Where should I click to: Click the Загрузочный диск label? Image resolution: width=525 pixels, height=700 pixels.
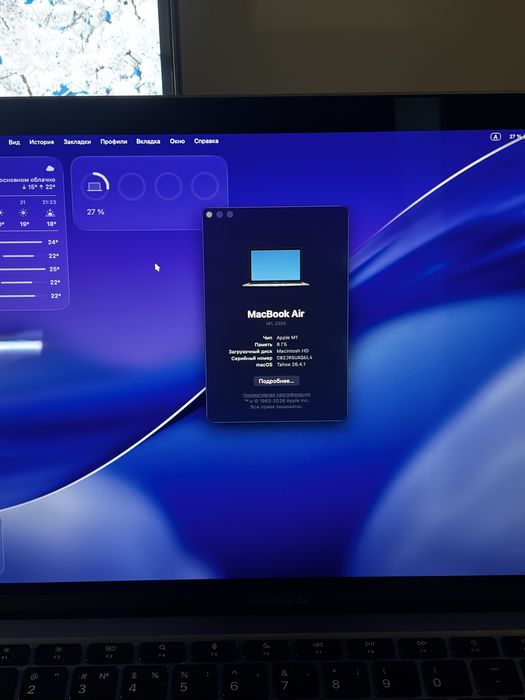pyautogui.click(x=250, y=351)
